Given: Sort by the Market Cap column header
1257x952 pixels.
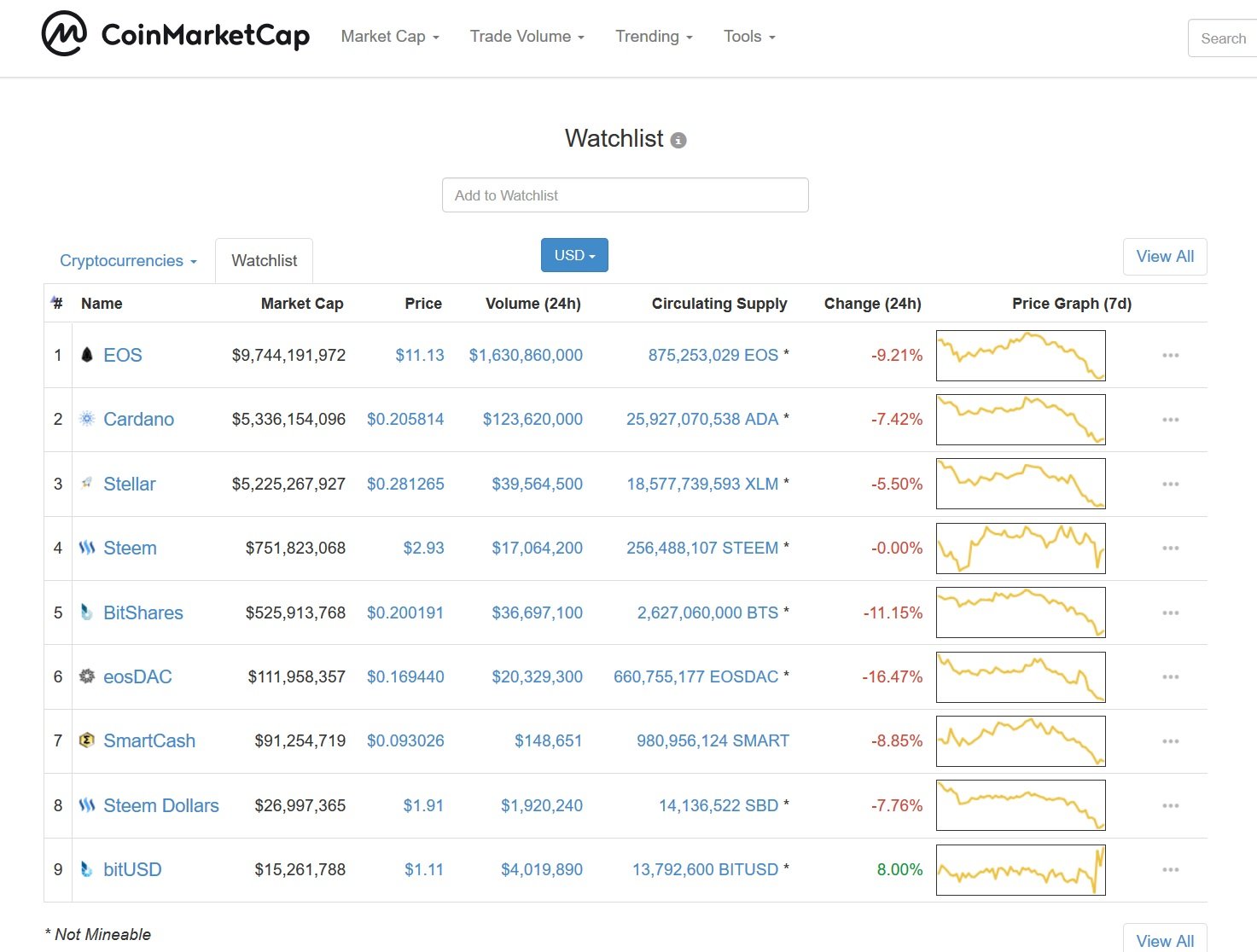Looking at the screenshot, I should (302, 304).
